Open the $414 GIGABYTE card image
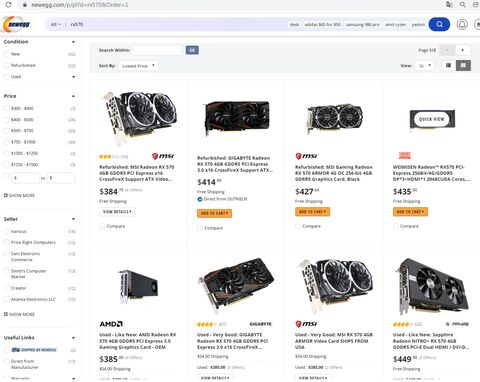The width and height of the screenshot is (480, 382). click(x=236, y=118)
